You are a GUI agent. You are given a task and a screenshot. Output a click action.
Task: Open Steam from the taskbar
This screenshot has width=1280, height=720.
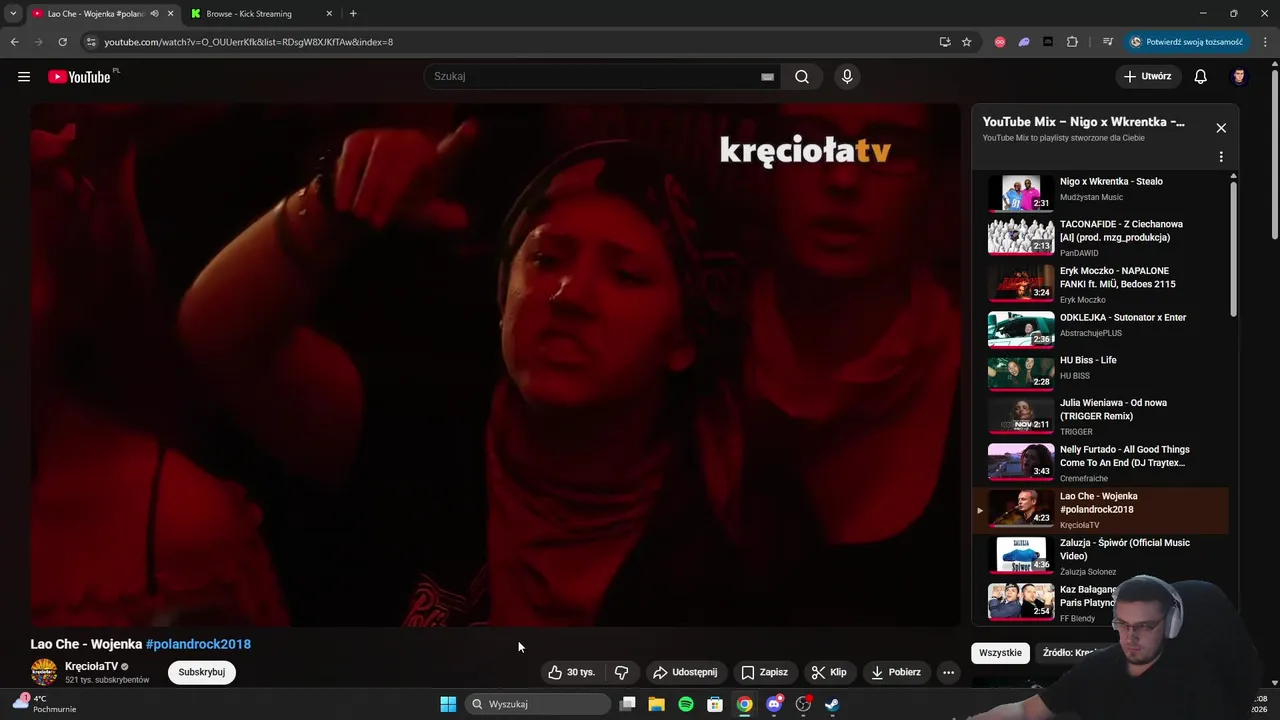(x=832, y=704)
